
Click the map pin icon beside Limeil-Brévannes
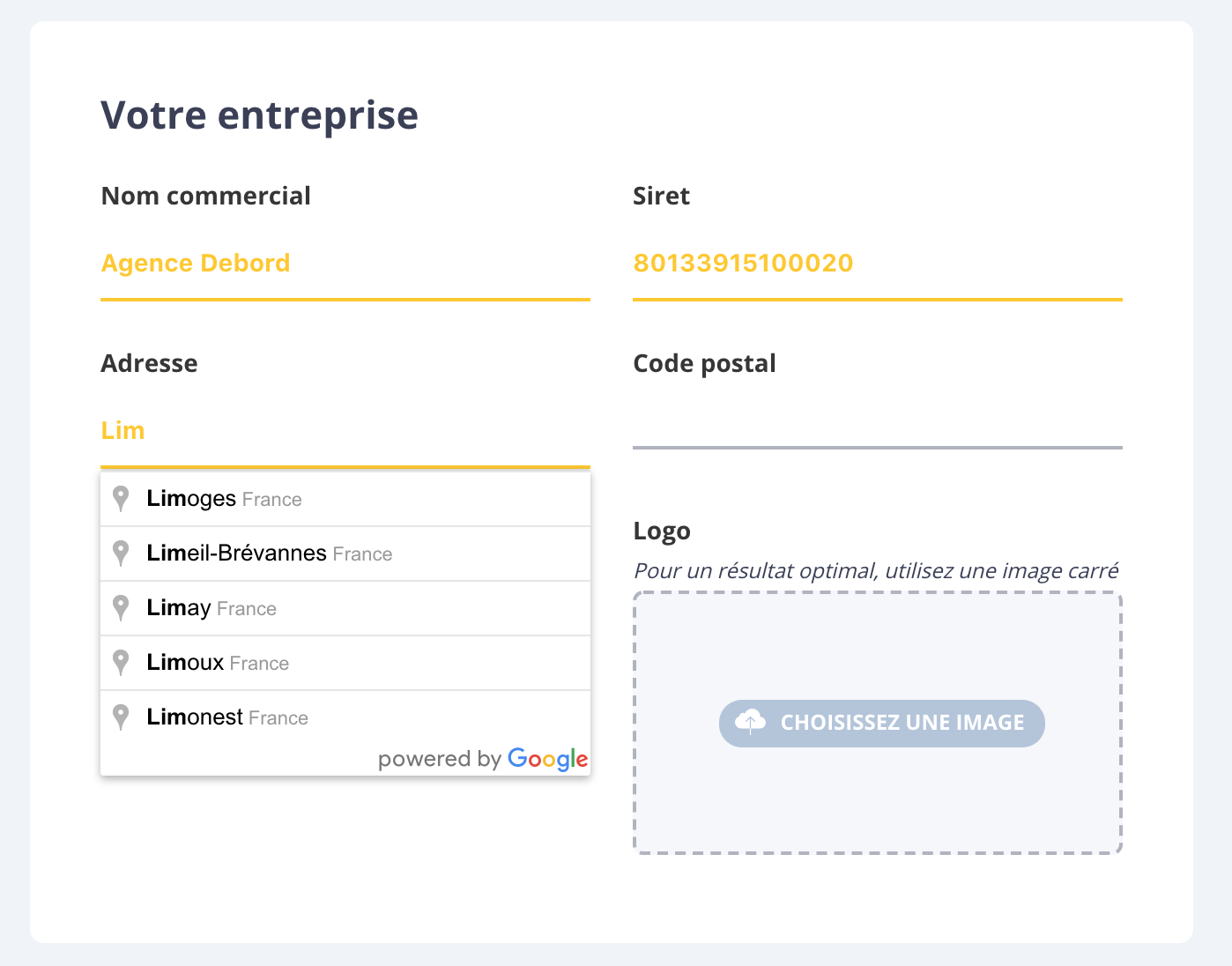coord(121,553)
